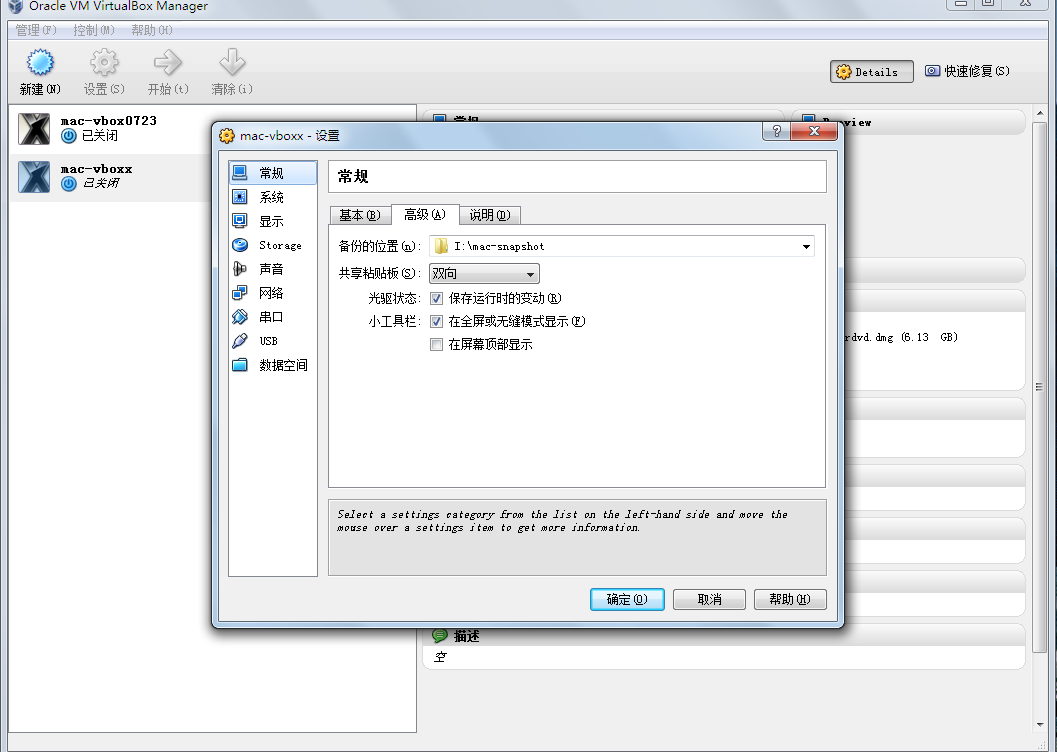The image size is (1057, 752).
Task: Open the Storage settings category
Action: point(273,245)
